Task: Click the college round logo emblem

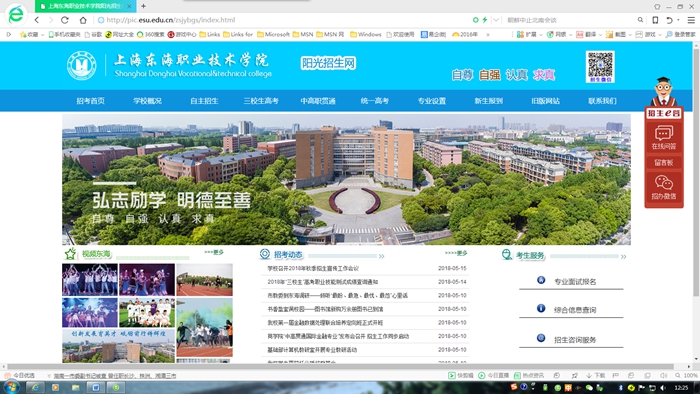Action: pyautogui.click(x=82, y=66)
